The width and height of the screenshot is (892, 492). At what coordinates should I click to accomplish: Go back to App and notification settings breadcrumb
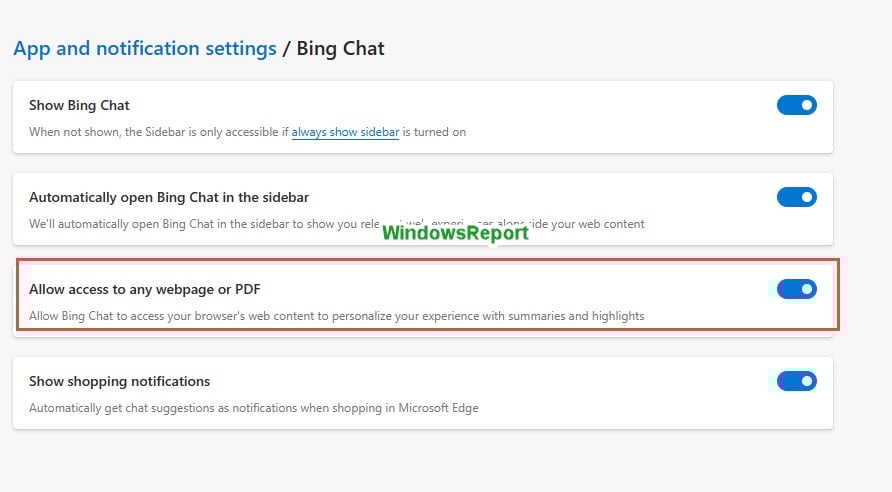145,48
